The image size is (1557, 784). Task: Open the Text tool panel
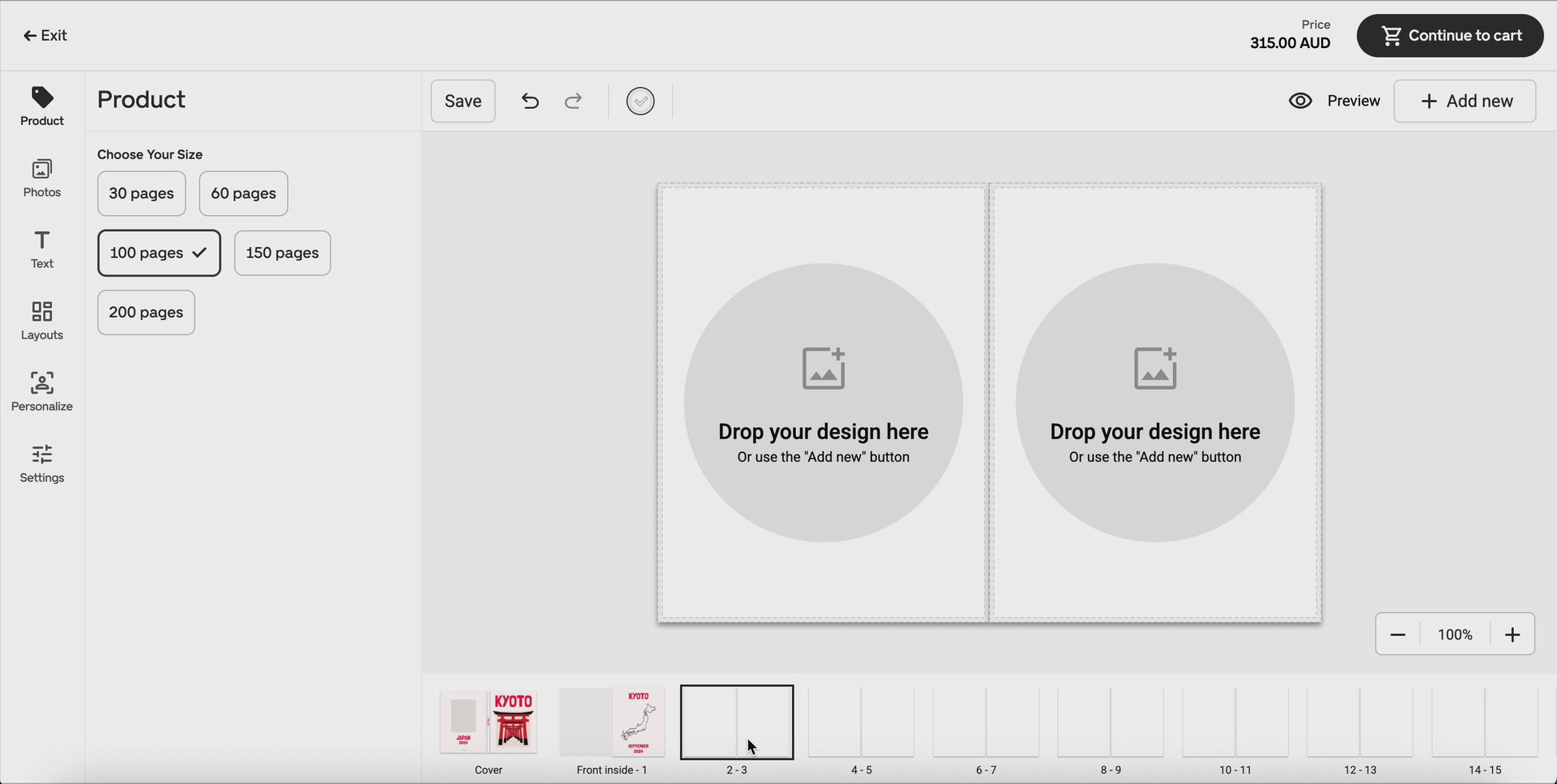click(42, 250)
